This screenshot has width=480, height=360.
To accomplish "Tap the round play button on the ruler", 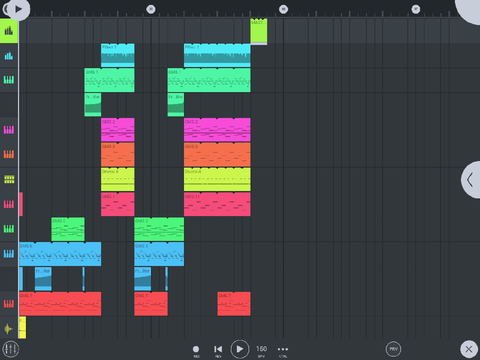I will 17,9.
